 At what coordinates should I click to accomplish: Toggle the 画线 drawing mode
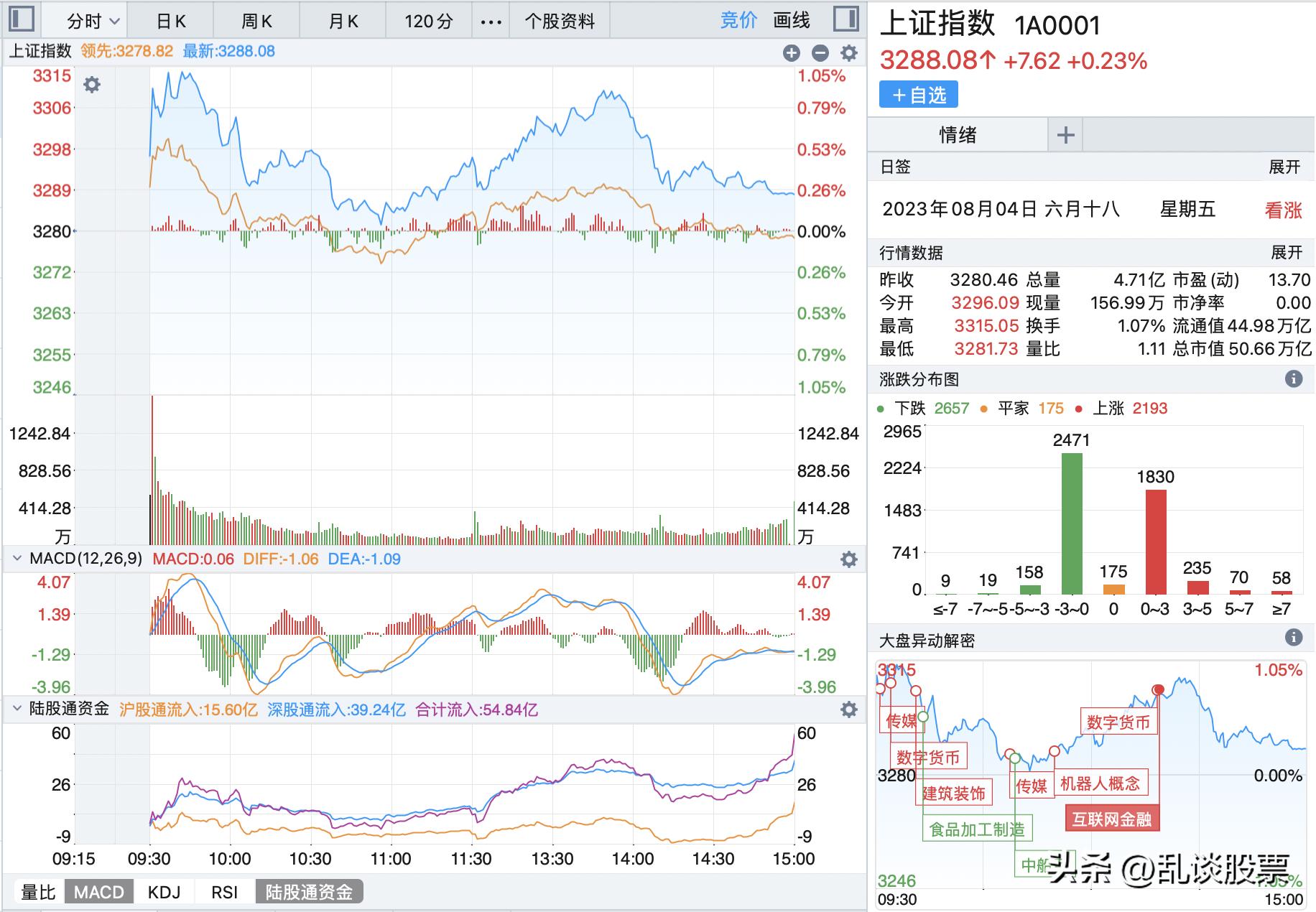click(x=791, y=19)
